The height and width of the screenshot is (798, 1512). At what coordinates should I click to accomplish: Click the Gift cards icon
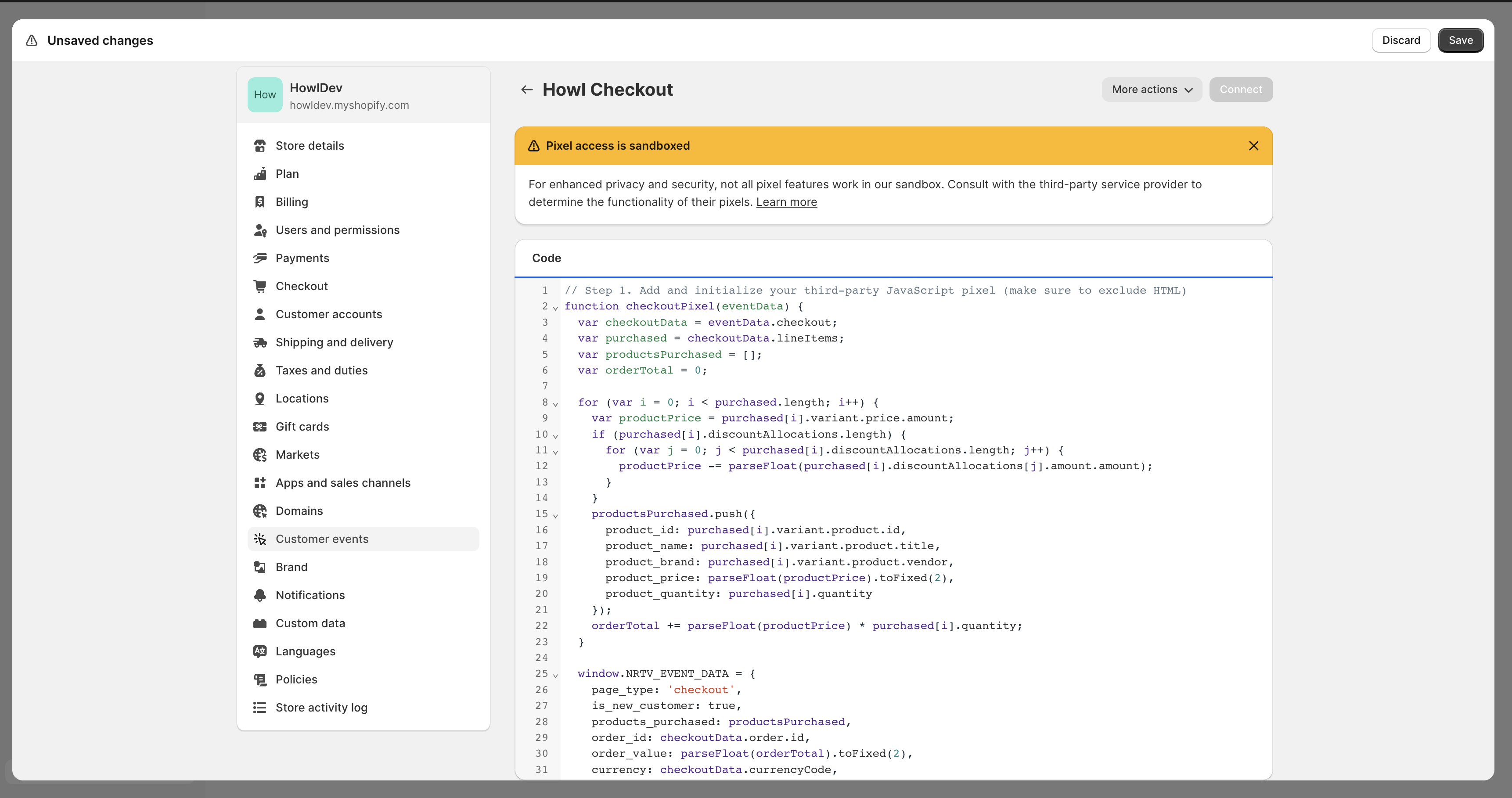(x=259, y=427)
